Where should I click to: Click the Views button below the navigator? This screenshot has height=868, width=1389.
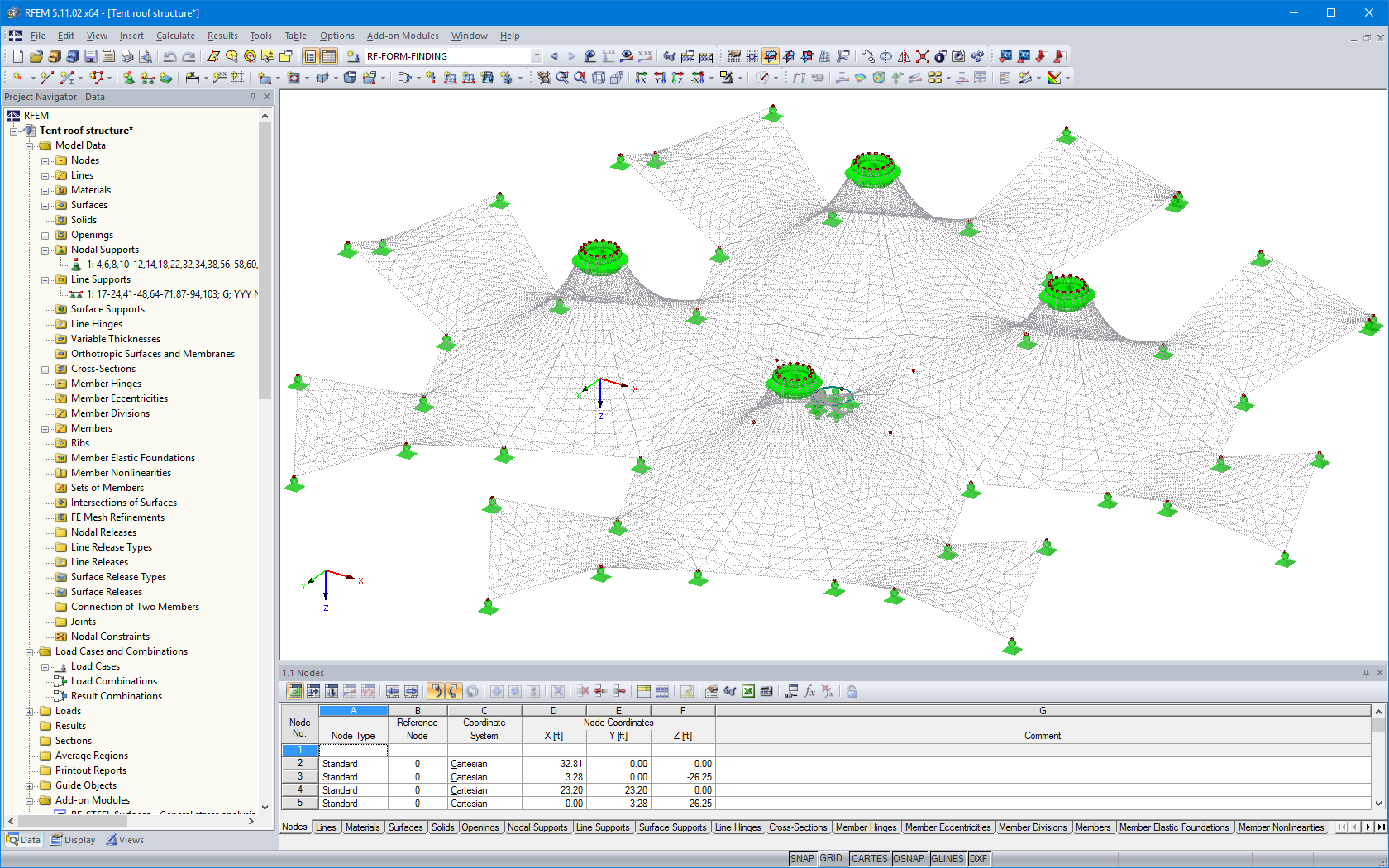point(126,839)
